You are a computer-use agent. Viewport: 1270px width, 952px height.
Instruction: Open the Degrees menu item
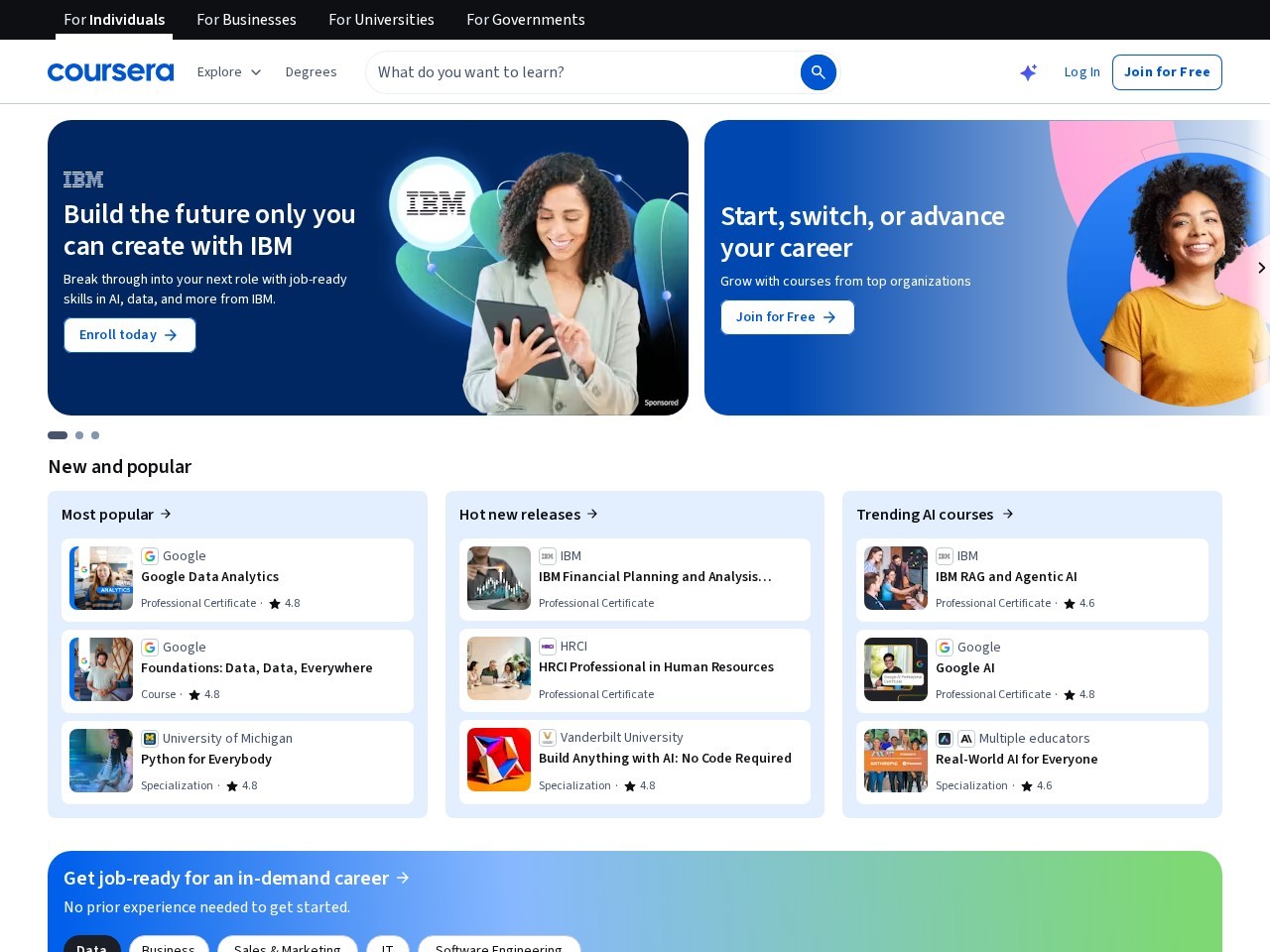[x=311, y=72]
